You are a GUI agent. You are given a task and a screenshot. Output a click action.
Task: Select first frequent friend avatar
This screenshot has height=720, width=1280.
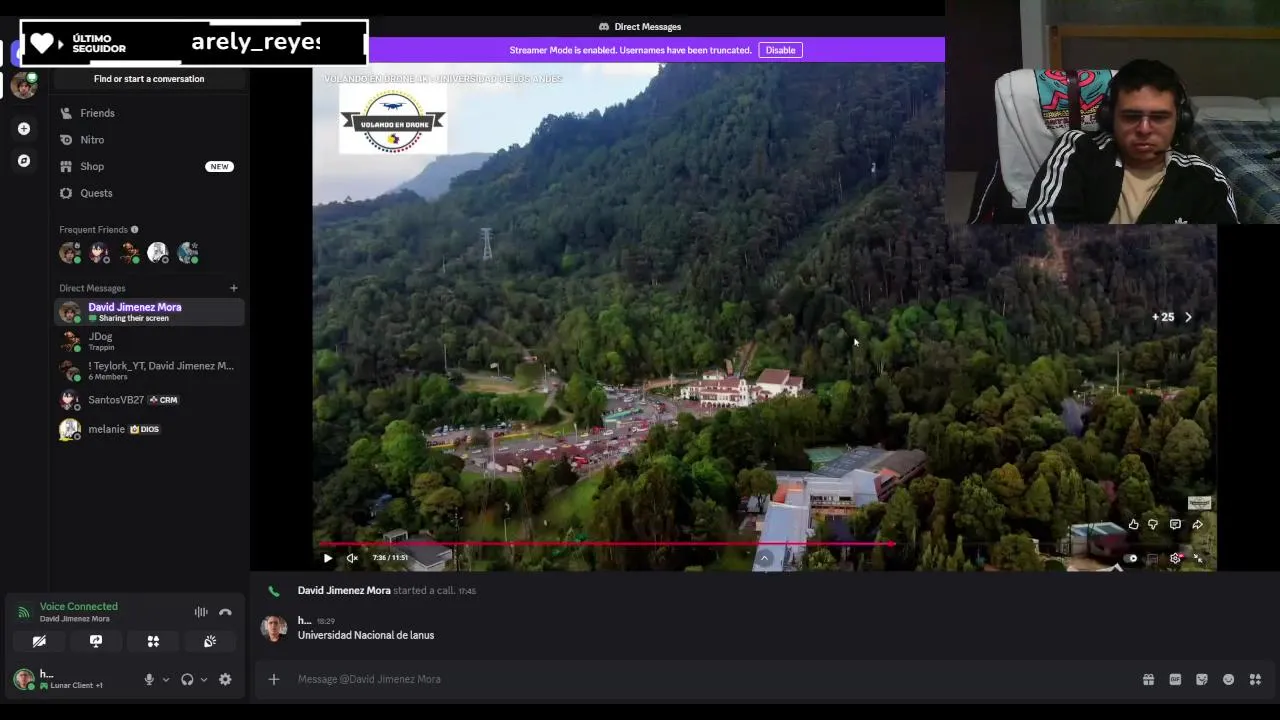pyautogui.click(x=69, y=253)
